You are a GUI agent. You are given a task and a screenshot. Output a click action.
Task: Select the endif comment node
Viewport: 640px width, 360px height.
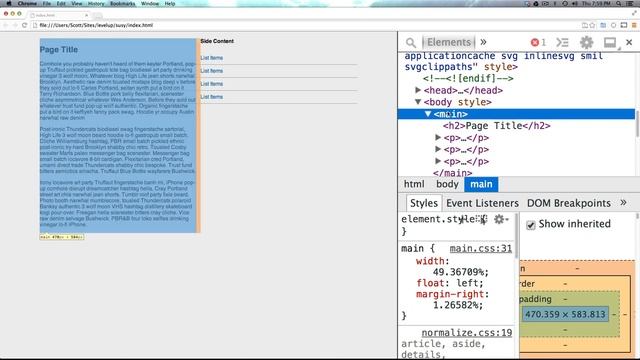pyautogui.click(x=468, y=78)
